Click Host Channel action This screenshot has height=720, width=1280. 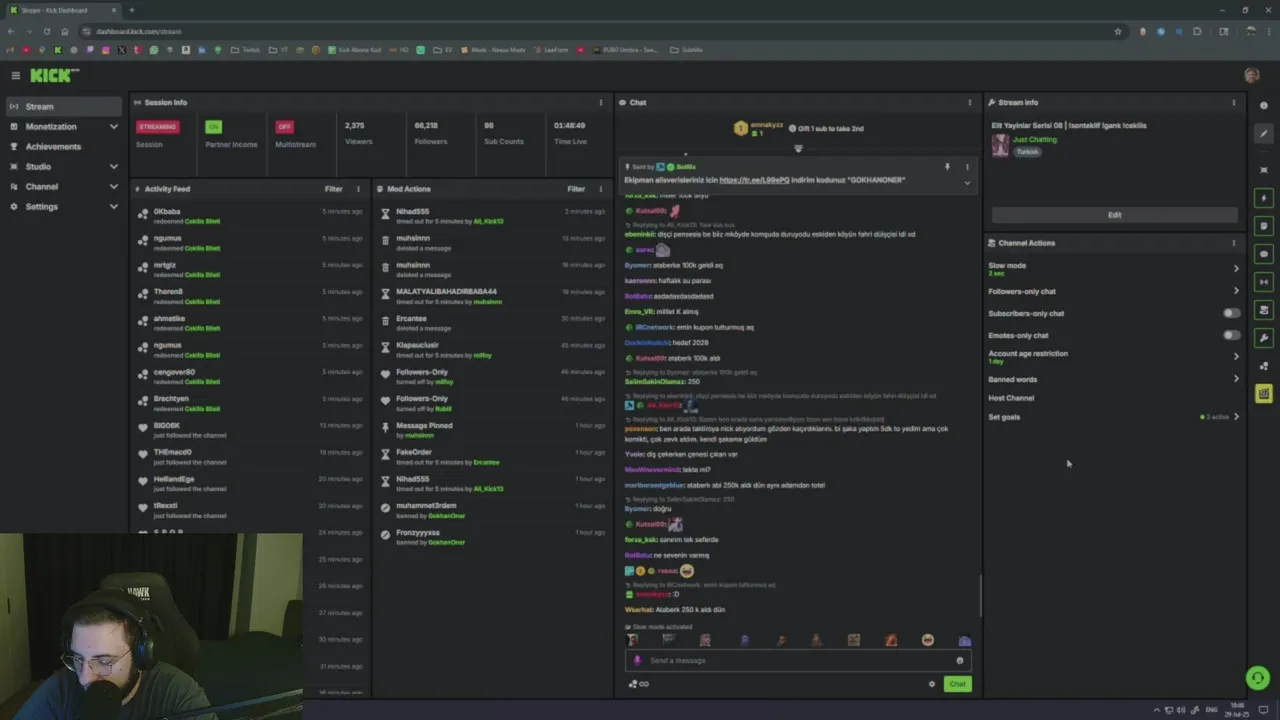1011,398
